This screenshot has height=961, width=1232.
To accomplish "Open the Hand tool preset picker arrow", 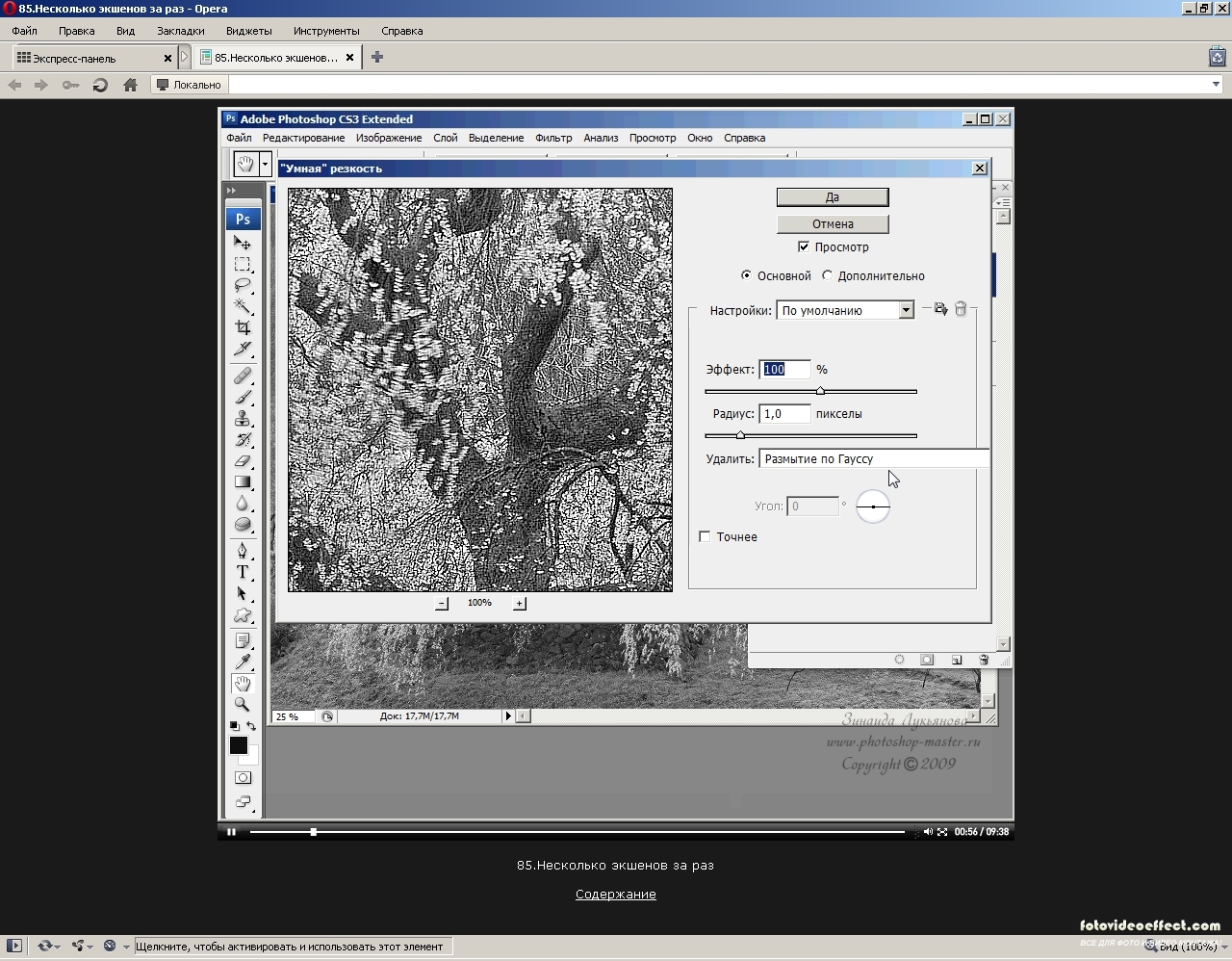I will tap(265, 164).
